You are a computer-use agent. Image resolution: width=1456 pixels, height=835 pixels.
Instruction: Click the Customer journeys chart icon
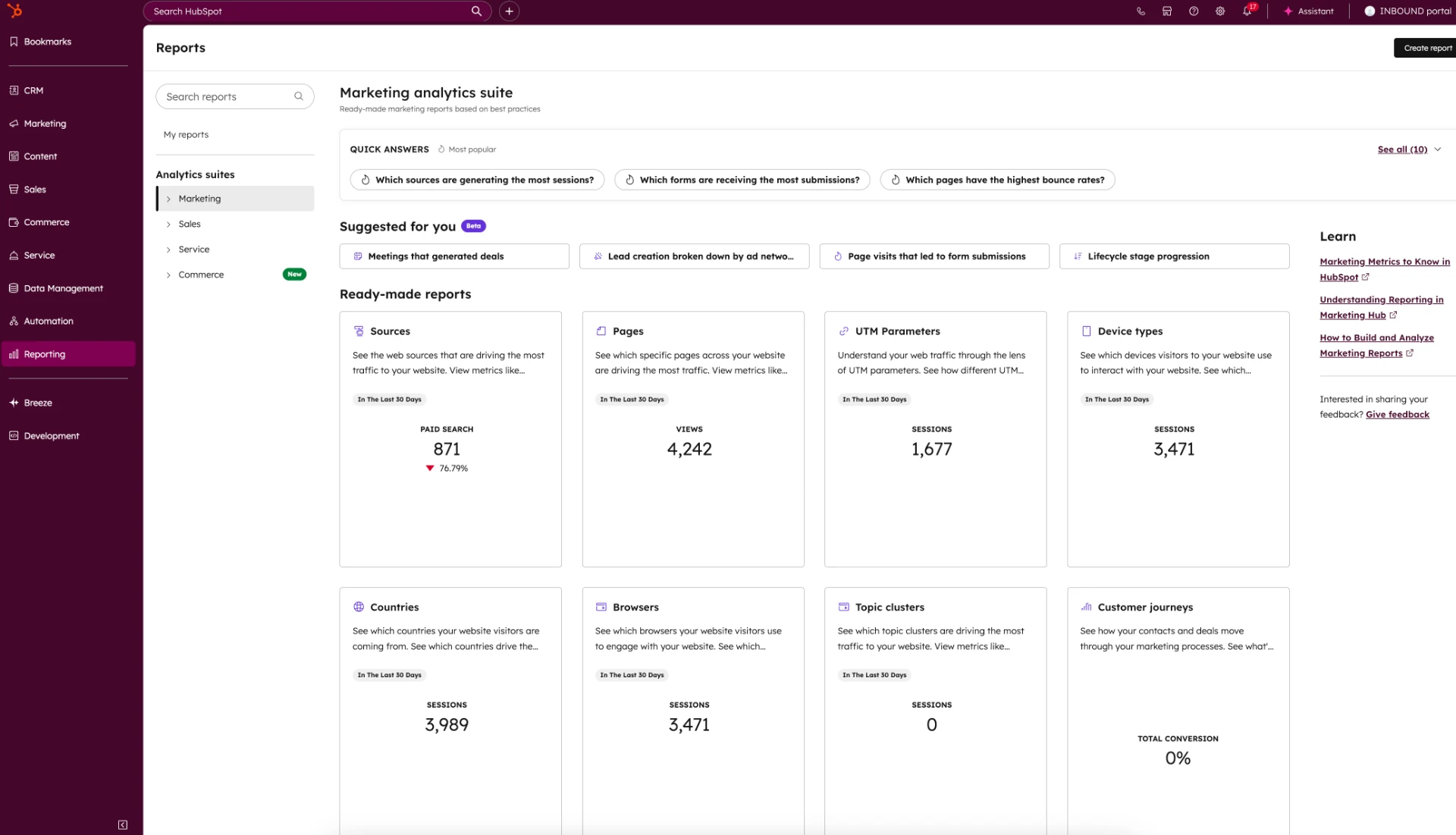click(x=1087, y=607)
